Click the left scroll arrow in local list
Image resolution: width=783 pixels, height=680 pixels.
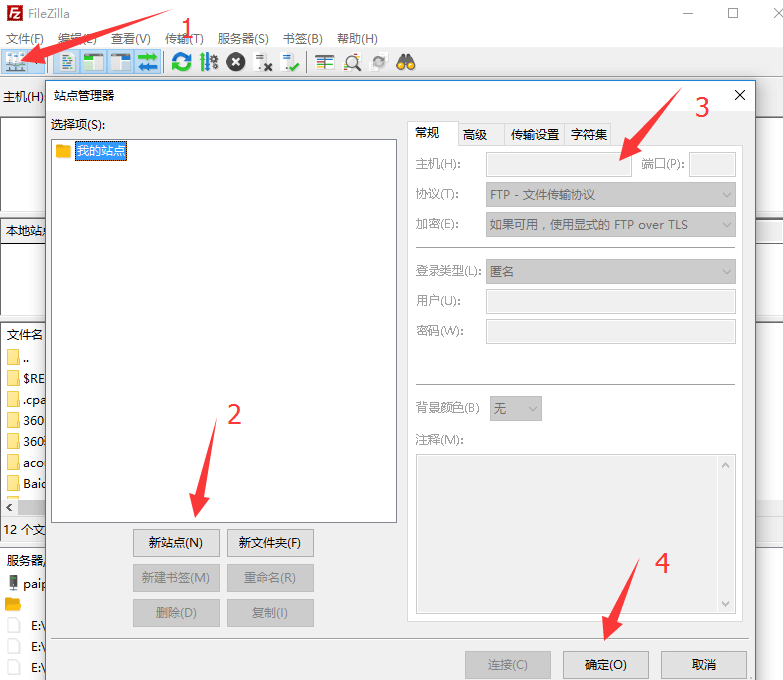coord(9,507)
